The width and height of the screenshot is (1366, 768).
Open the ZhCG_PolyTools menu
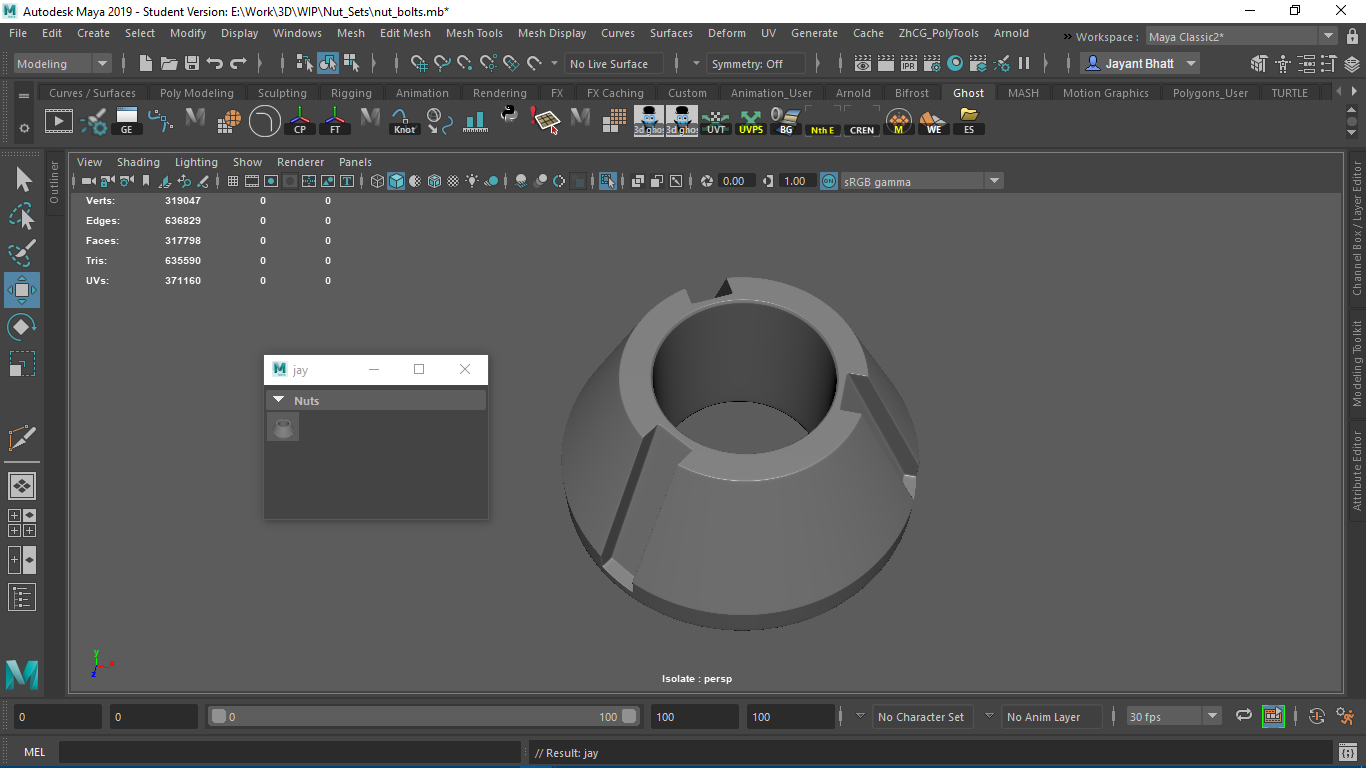[x=939, y=33]
